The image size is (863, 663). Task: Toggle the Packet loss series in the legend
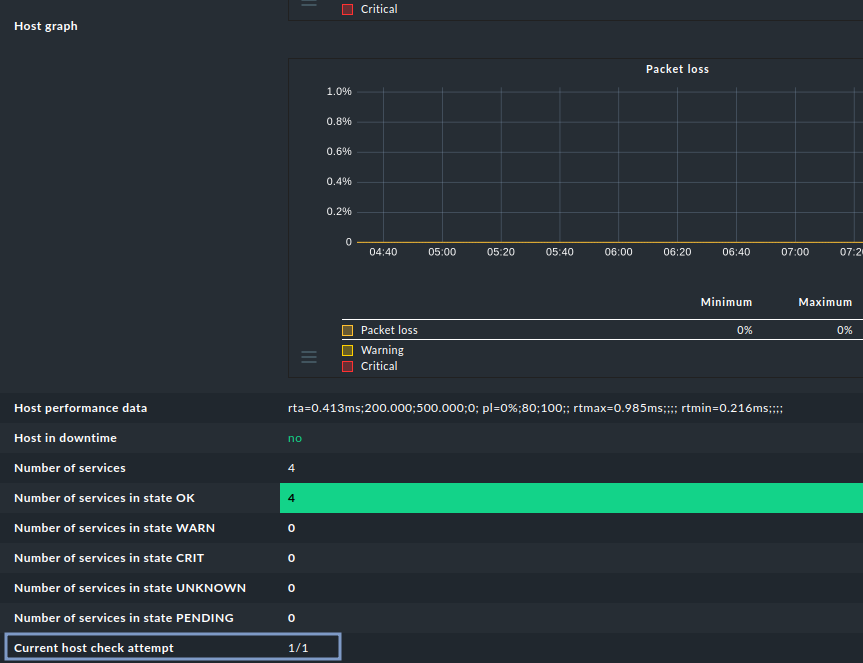tap(348, 329)
